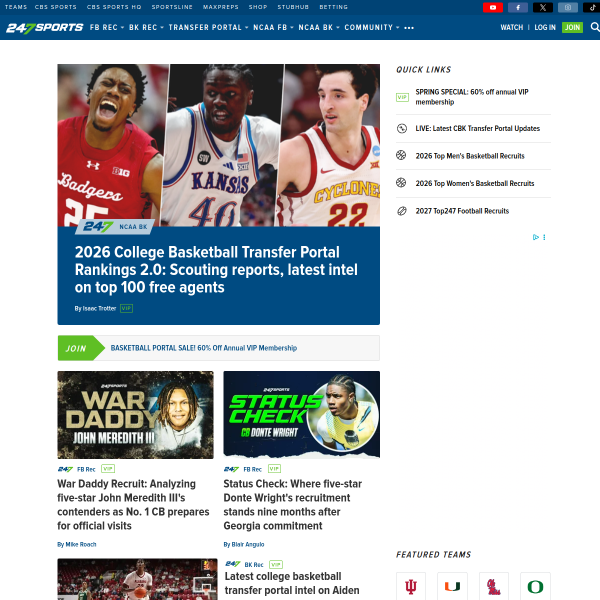Click the green JOIN button in header

[572, 28]
